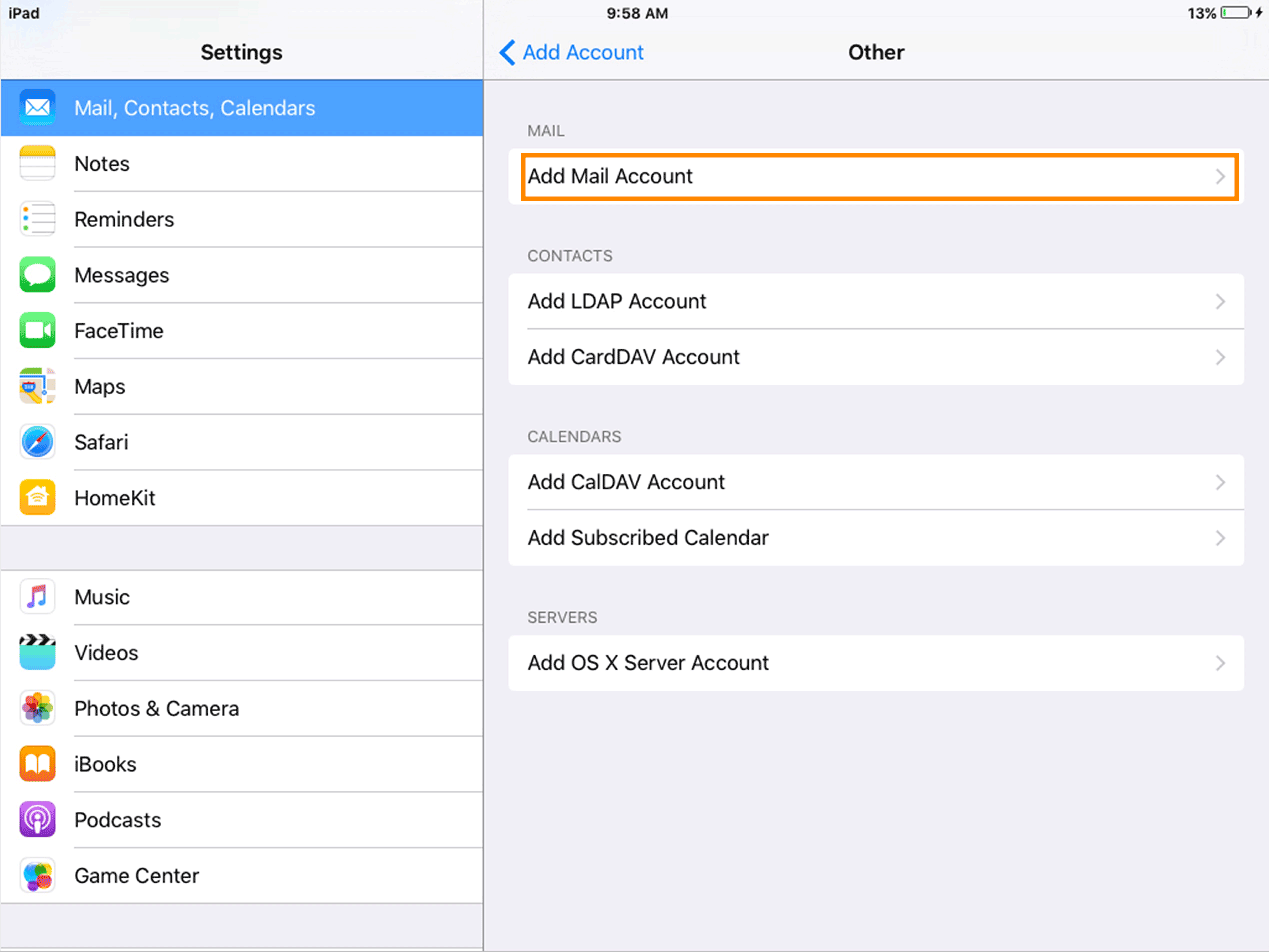The width and height of the screenshot is (1269, 952).
Task: Open Reminders settings label
Action: pos(124,219)
